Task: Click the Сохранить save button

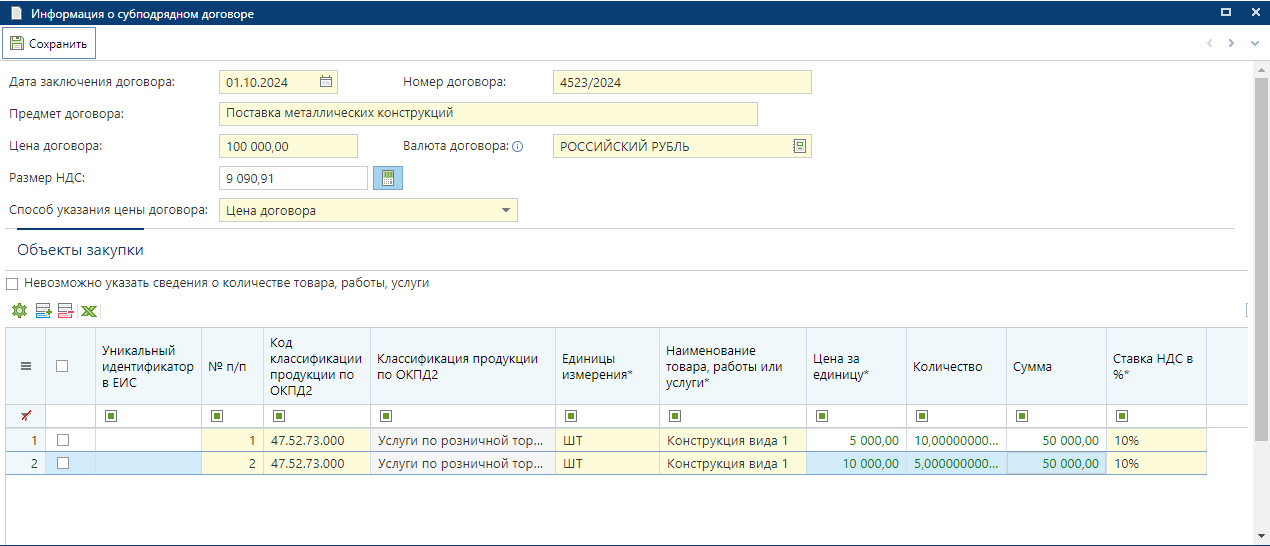Action: (x=50, y=43)
